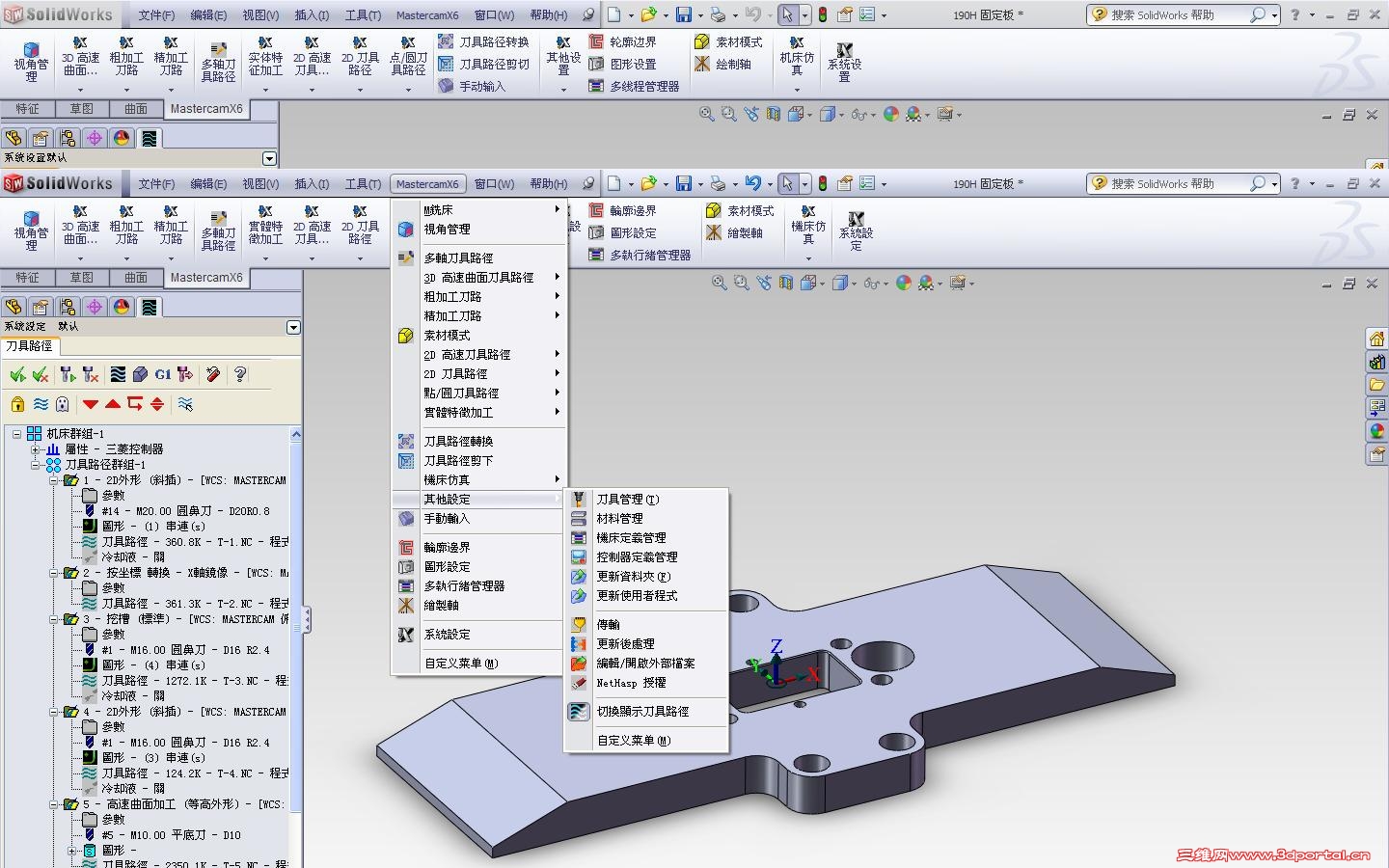Collapse operation 5 - 高速曲面加工
The width and height of the screenshot is (1389, 868).
click(x=54, y=804)
